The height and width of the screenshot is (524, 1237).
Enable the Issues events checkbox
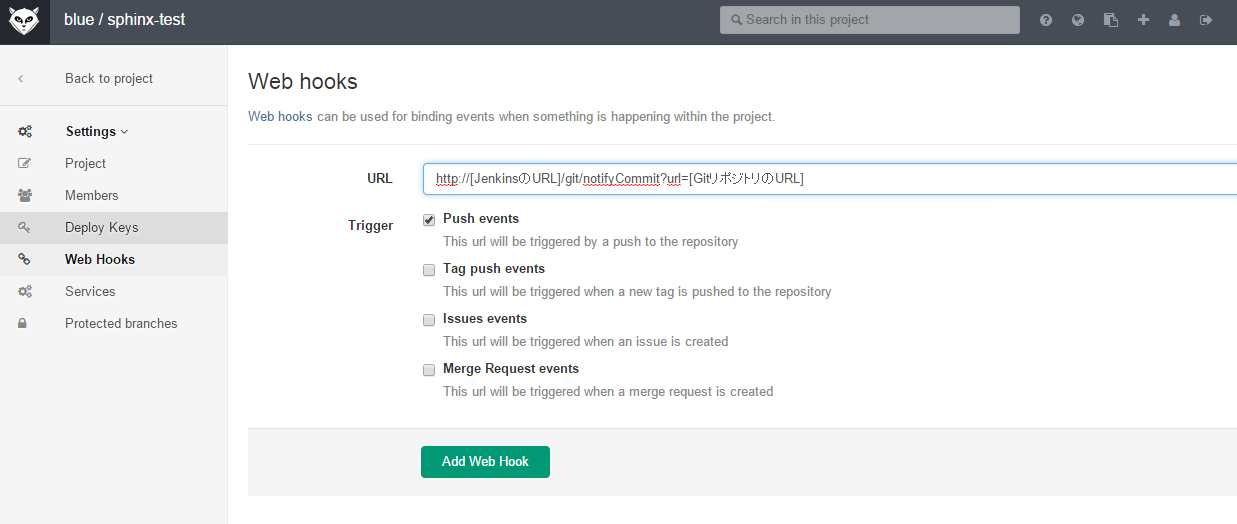[x=429, y=319]
